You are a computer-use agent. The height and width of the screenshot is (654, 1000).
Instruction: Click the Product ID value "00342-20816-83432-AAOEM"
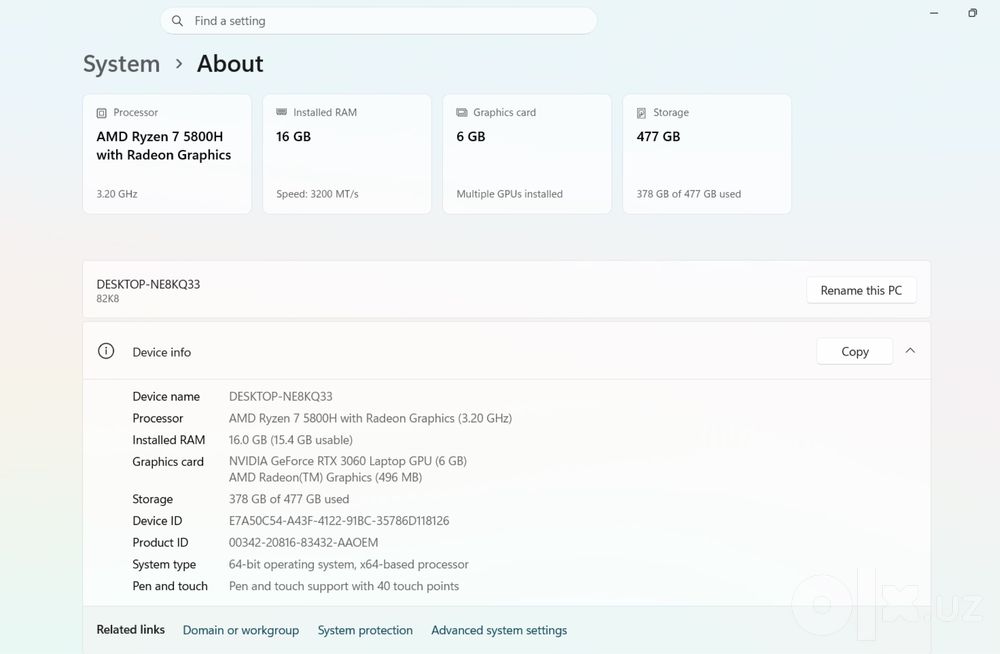[304, 542]
